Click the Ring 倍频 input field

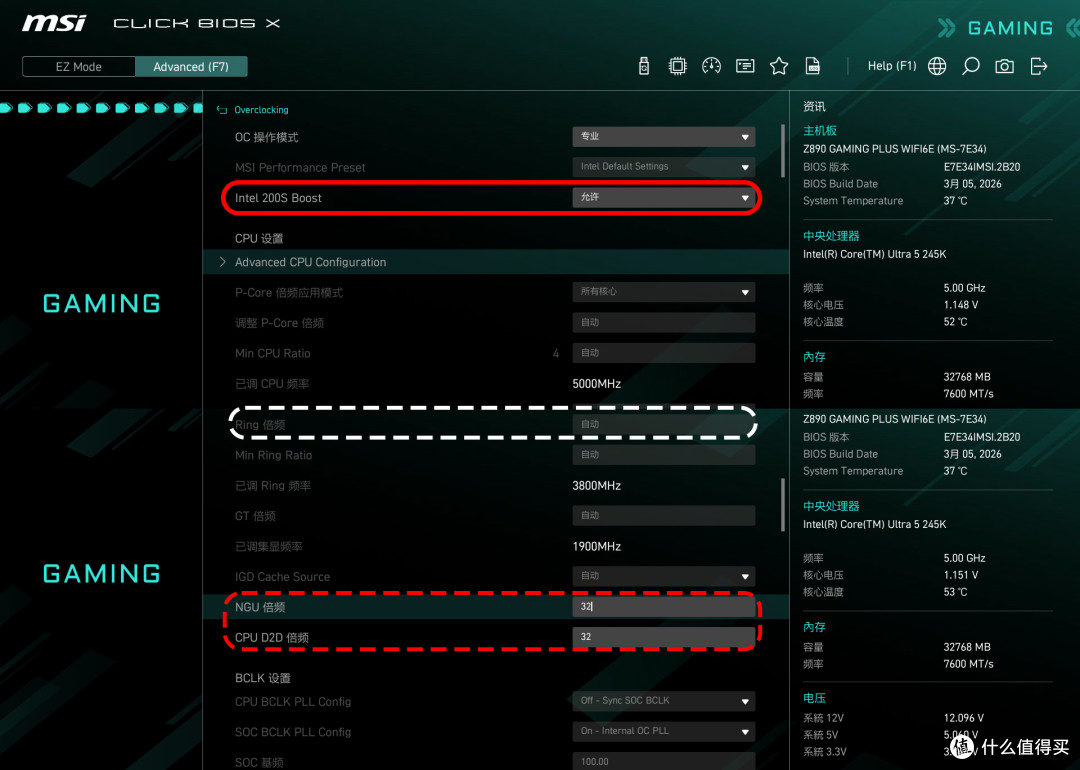tap(663, 424)
